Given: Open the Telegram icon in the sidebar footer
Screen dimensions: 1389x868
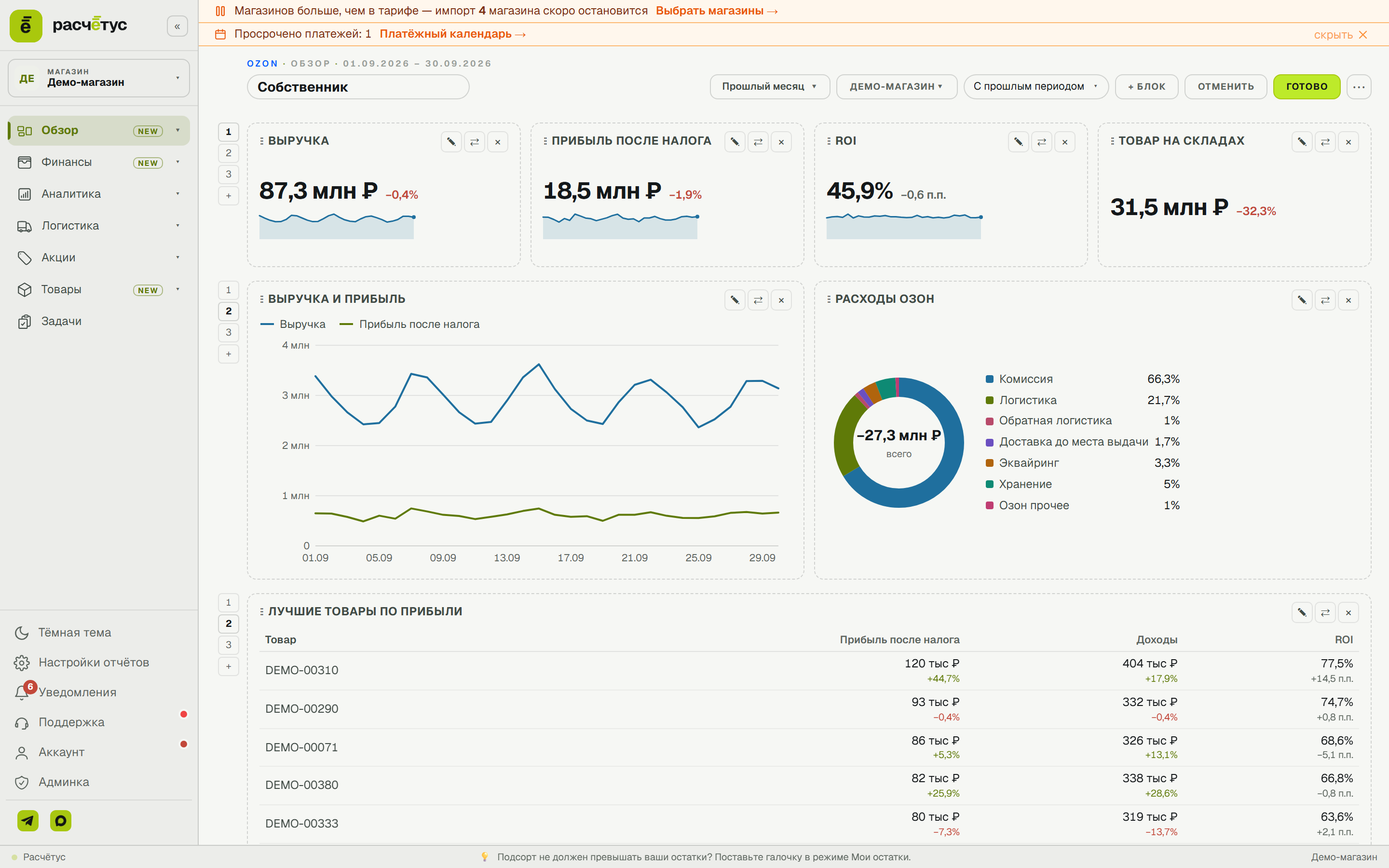Looking at the screenshot, I should pyautogui.click(x=27, y=820).
